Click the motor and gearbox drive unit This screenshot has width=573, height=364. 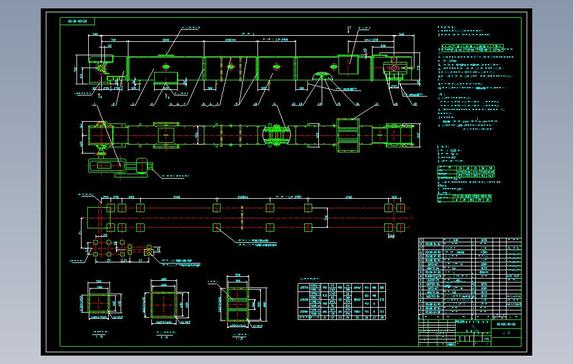[120, 168]
